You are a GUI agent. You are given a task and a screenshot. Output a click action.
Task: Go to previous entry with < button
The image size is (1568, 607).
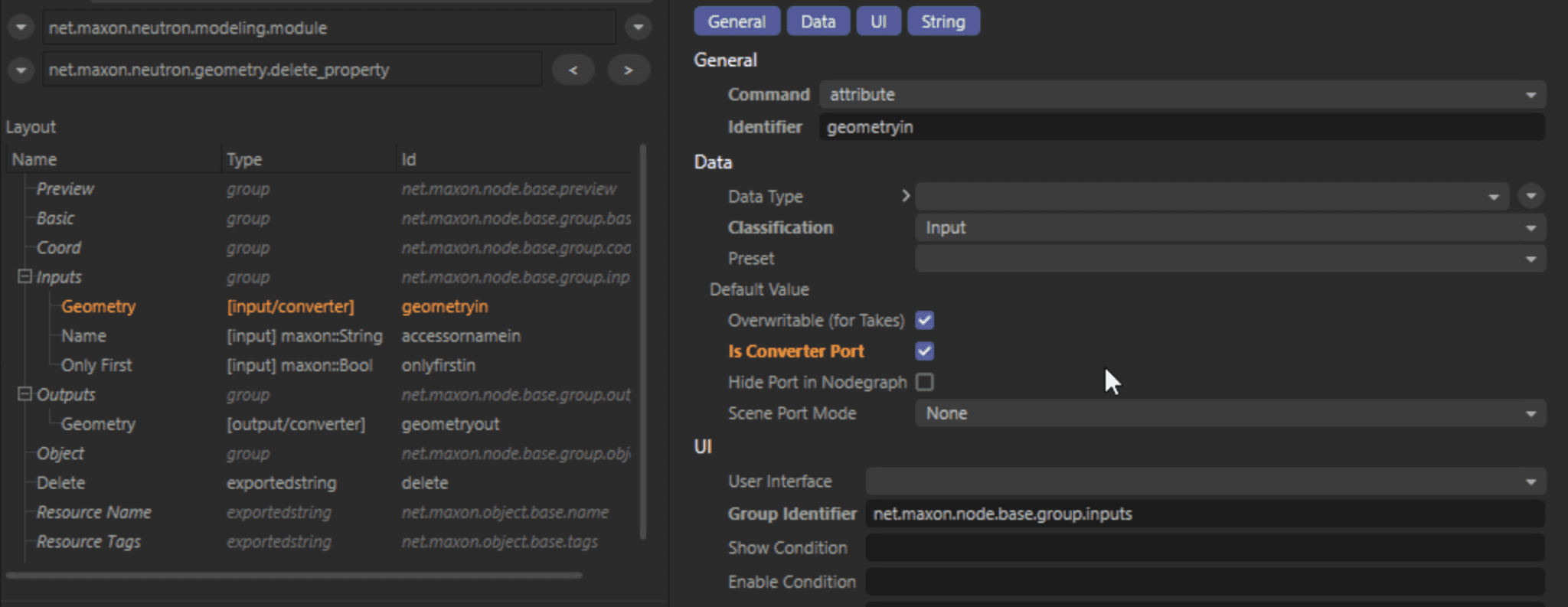573,70
